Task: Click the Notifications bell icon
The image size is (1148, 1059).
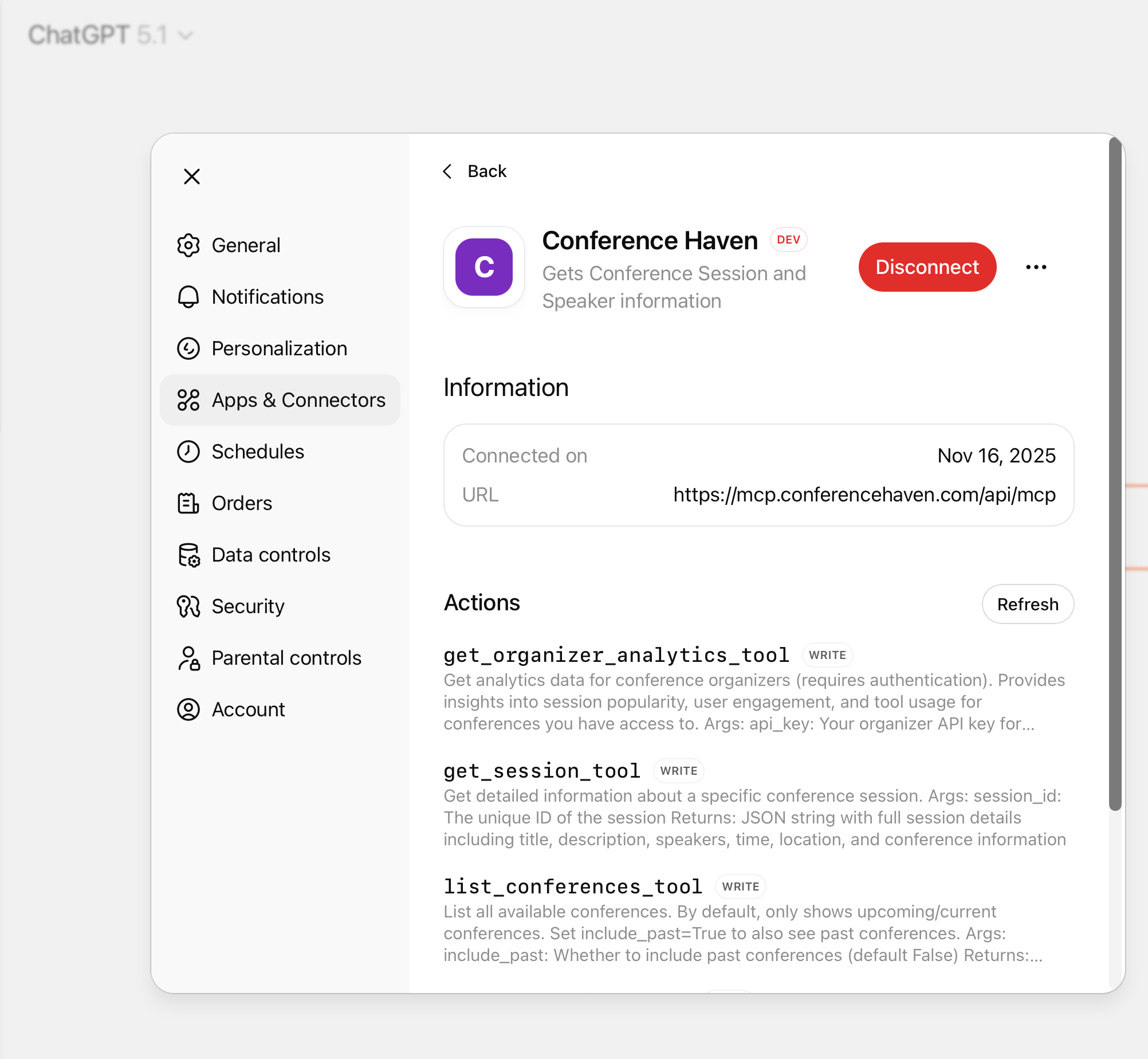Action: pos(188,297)
